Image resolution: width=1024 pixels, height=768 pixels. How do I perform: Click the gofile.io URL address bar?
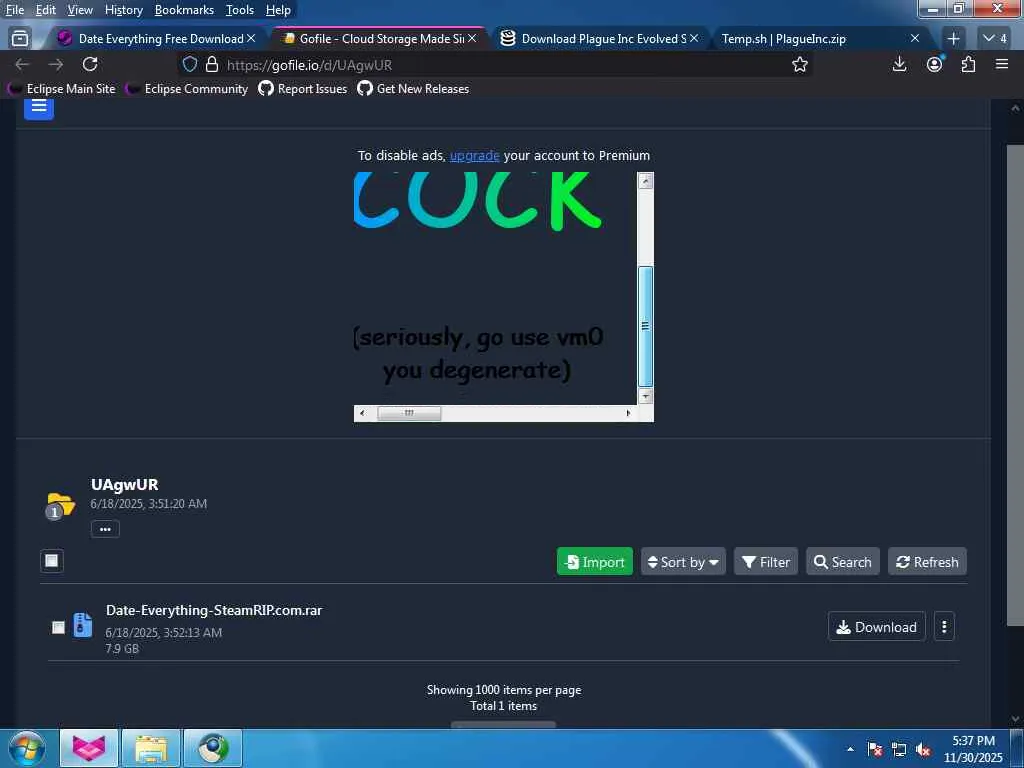coord(496,64)
